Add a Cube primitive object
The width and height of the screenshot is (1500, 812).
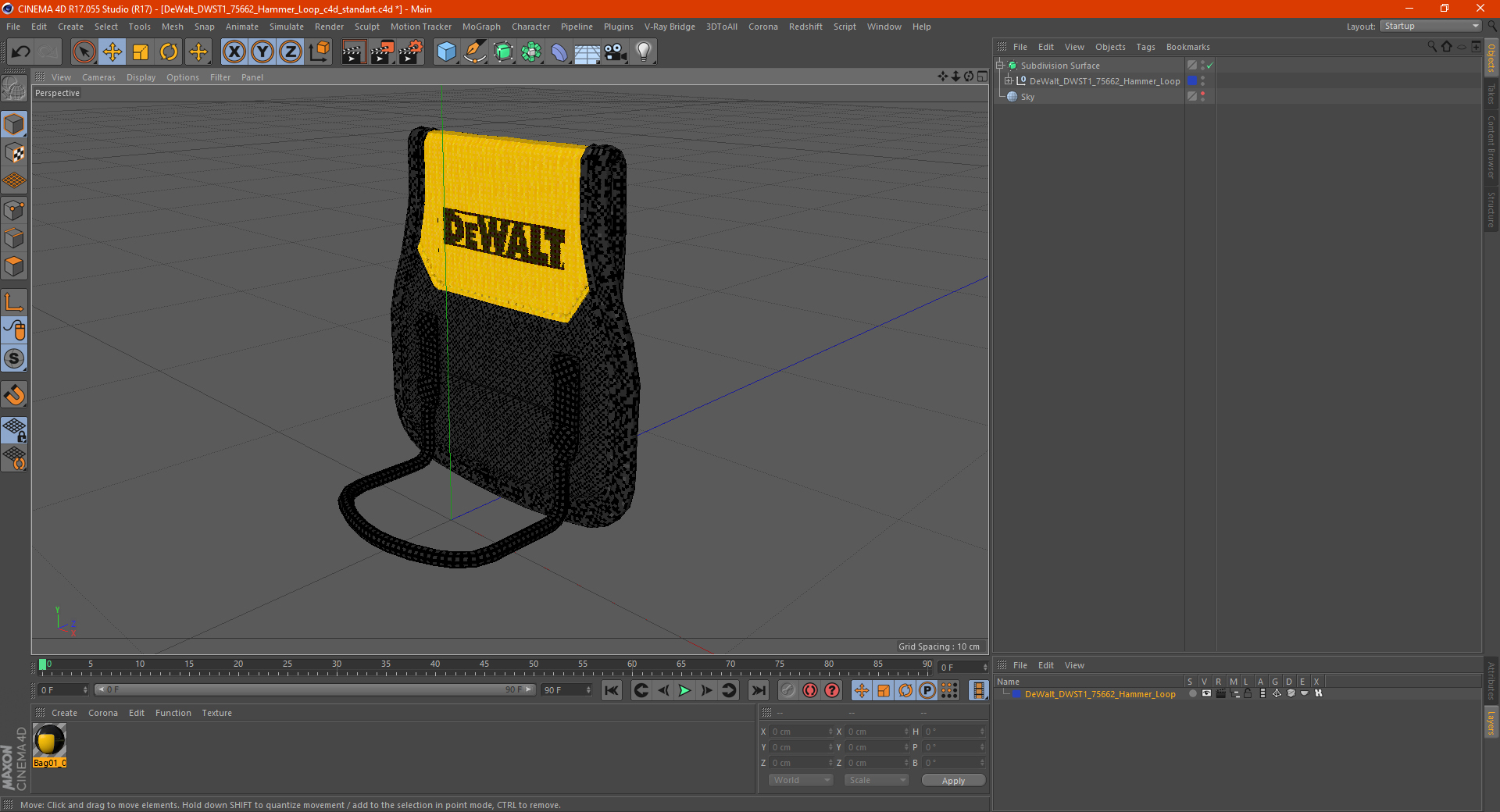446,52
